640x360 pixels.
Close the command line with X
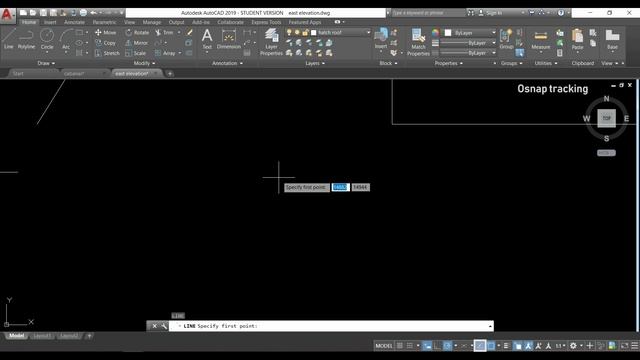point(154,326)
